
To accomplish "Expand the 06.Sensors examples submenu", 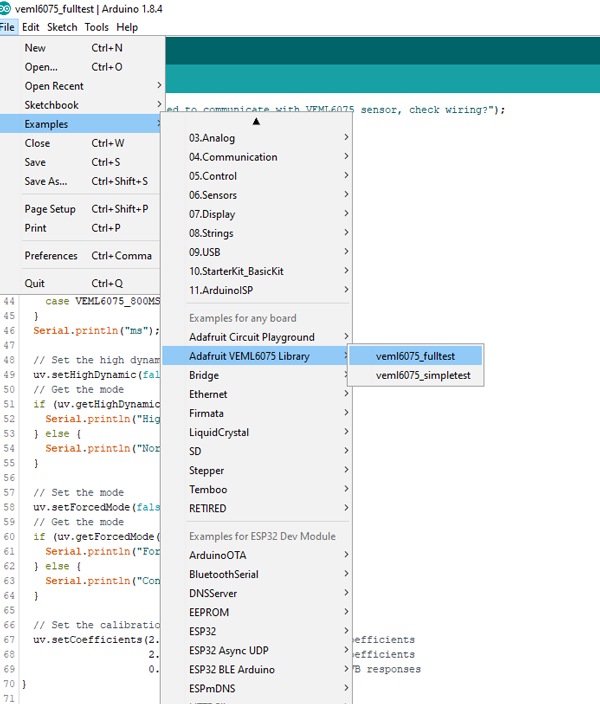I will tap(256, 195).
